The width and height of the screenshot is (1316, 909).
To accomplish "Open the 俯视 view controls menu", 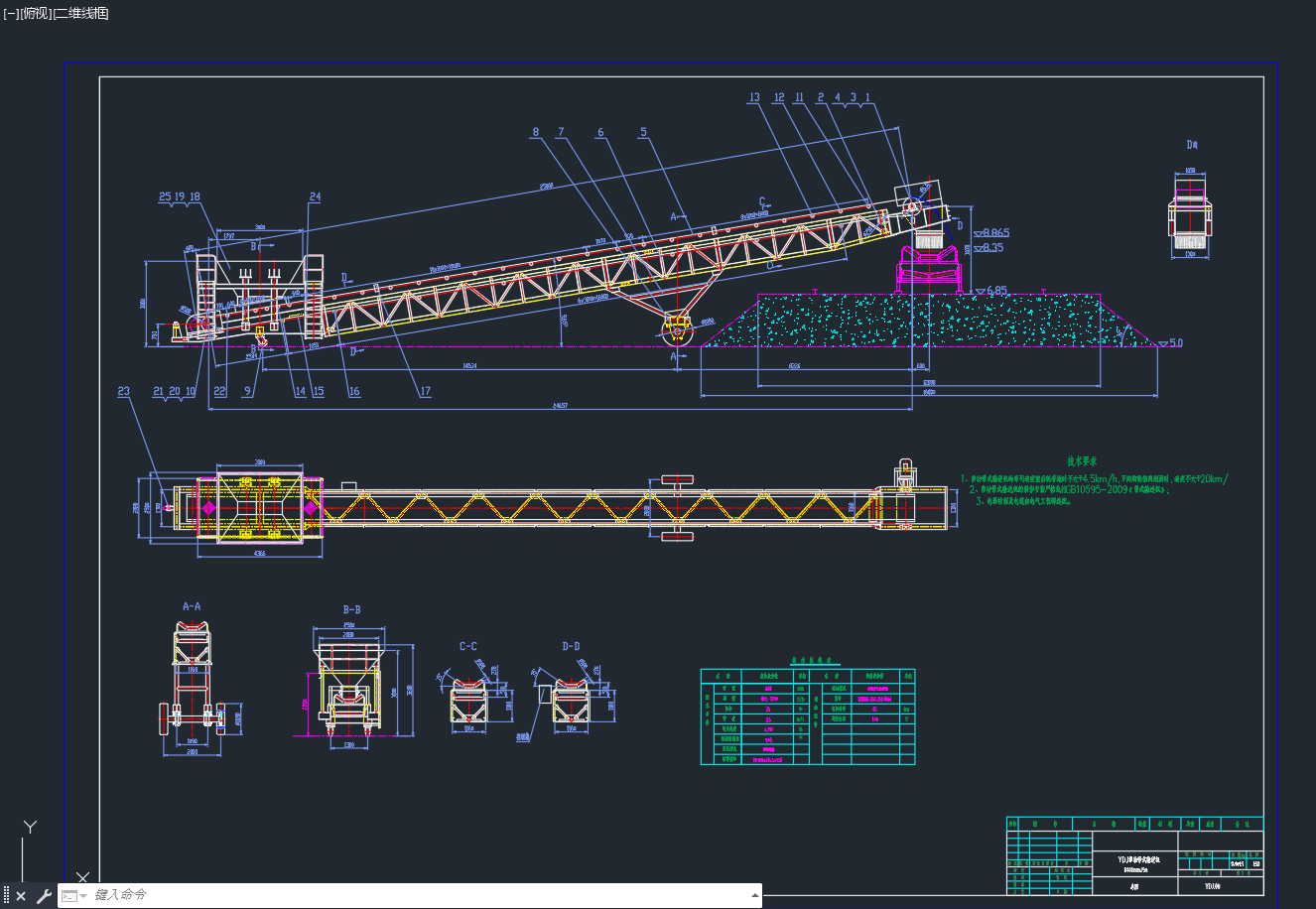I will 35,13.
